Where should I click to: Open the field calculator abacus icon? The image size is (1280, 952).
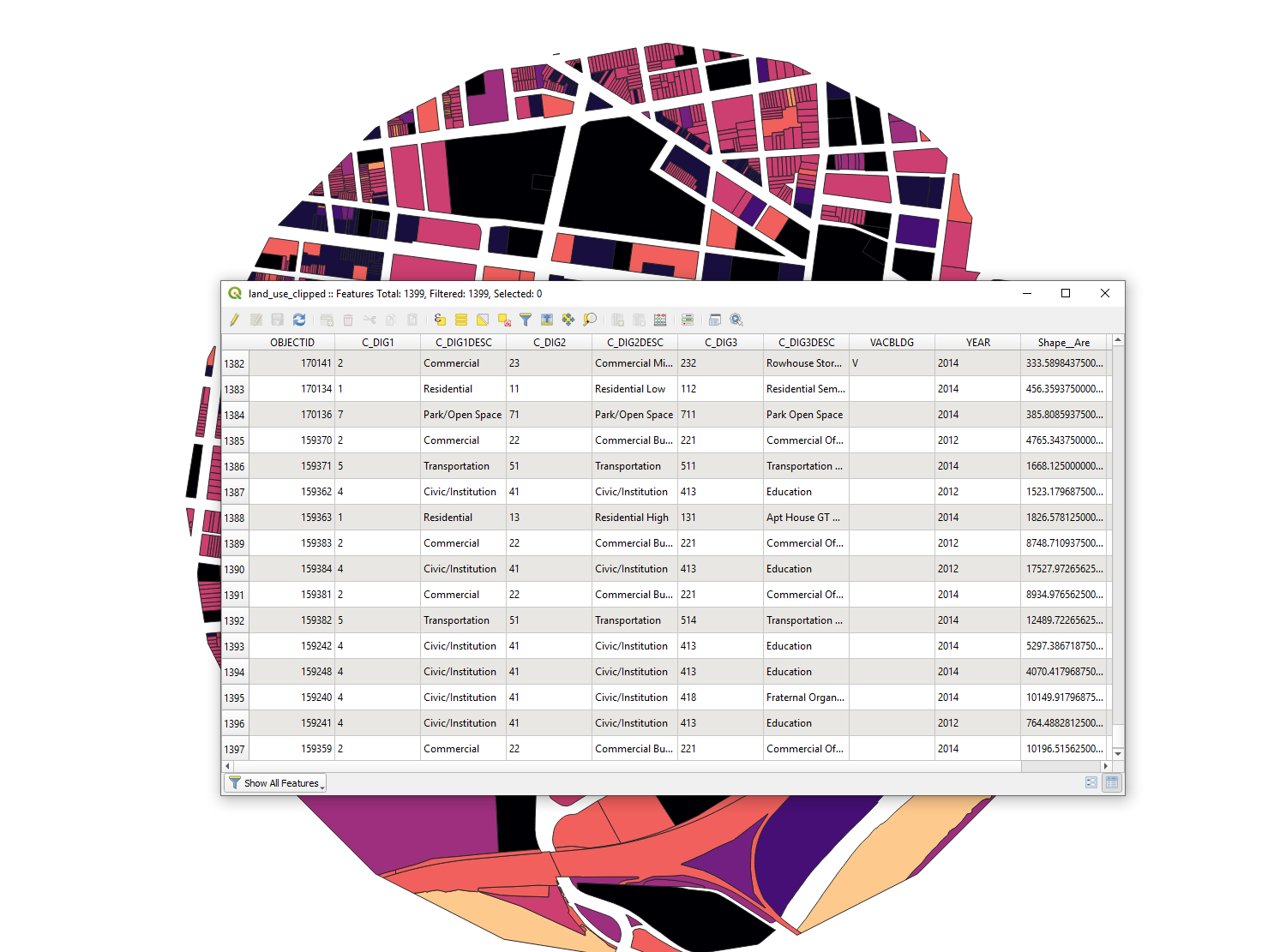[x=660, y=320]
